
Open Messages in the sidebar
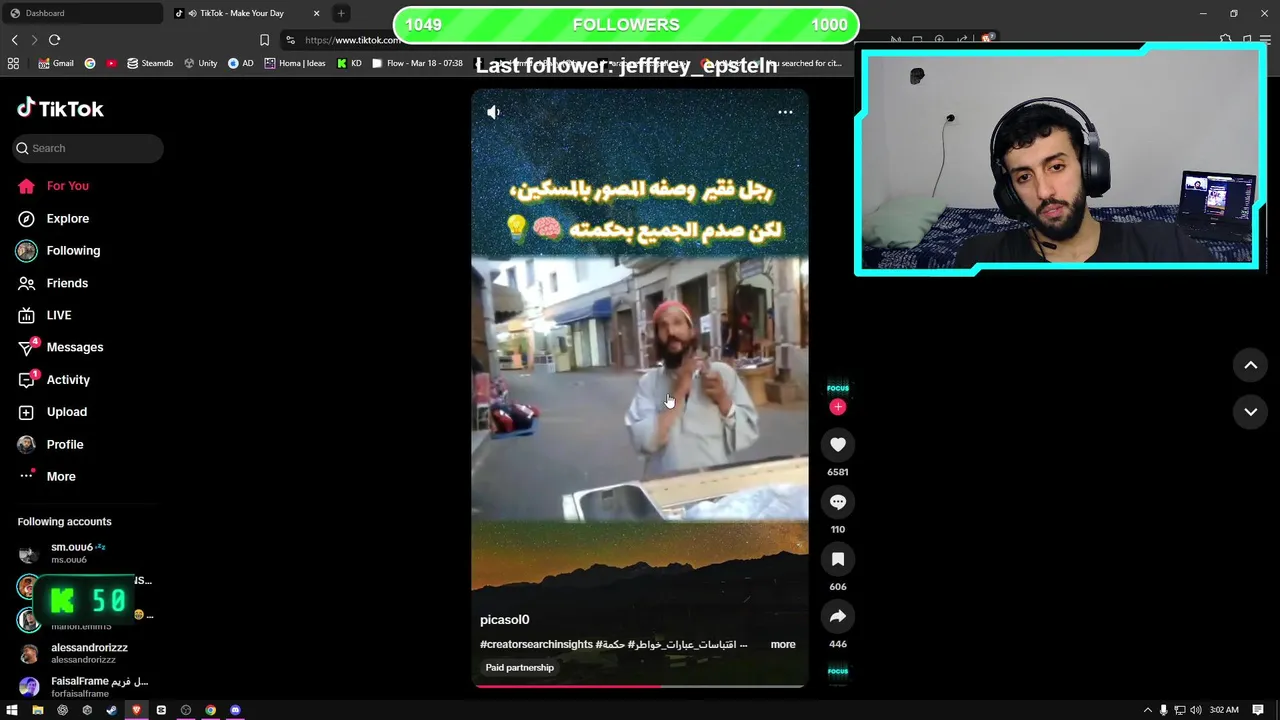[61, 347]
